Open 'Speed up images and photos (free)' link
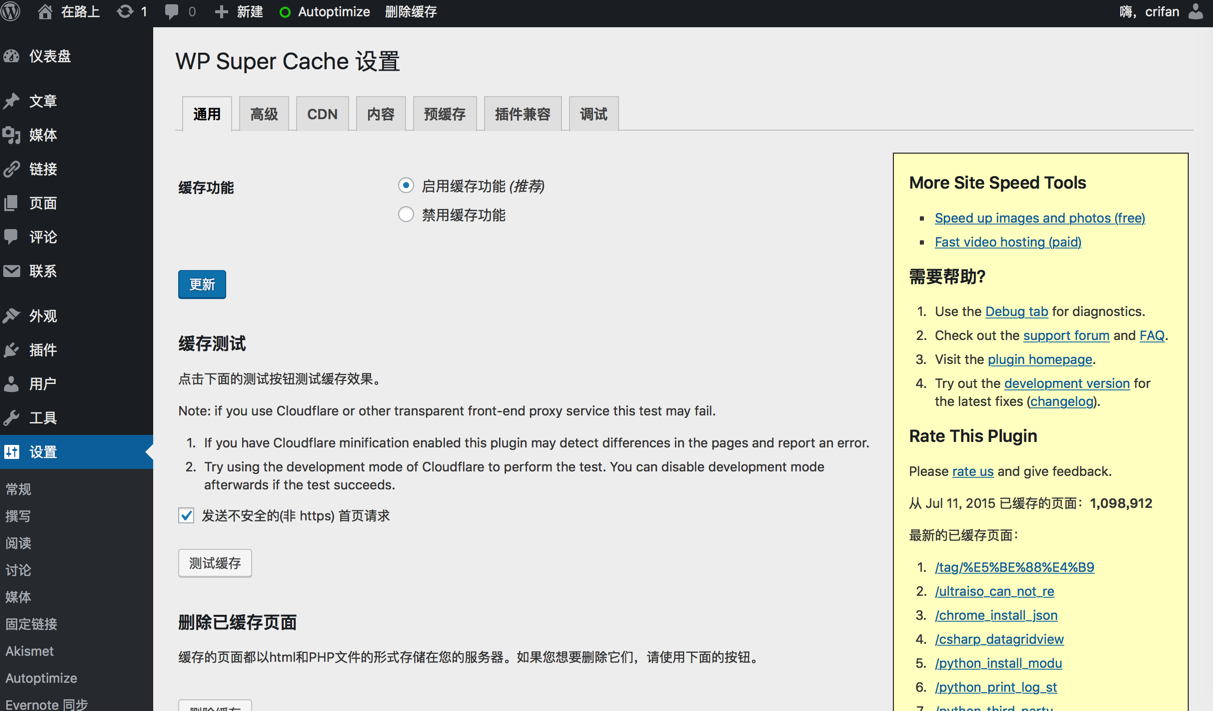Image resolution: width=1213 pixels, height=711 pixels. click(1040, 218)
